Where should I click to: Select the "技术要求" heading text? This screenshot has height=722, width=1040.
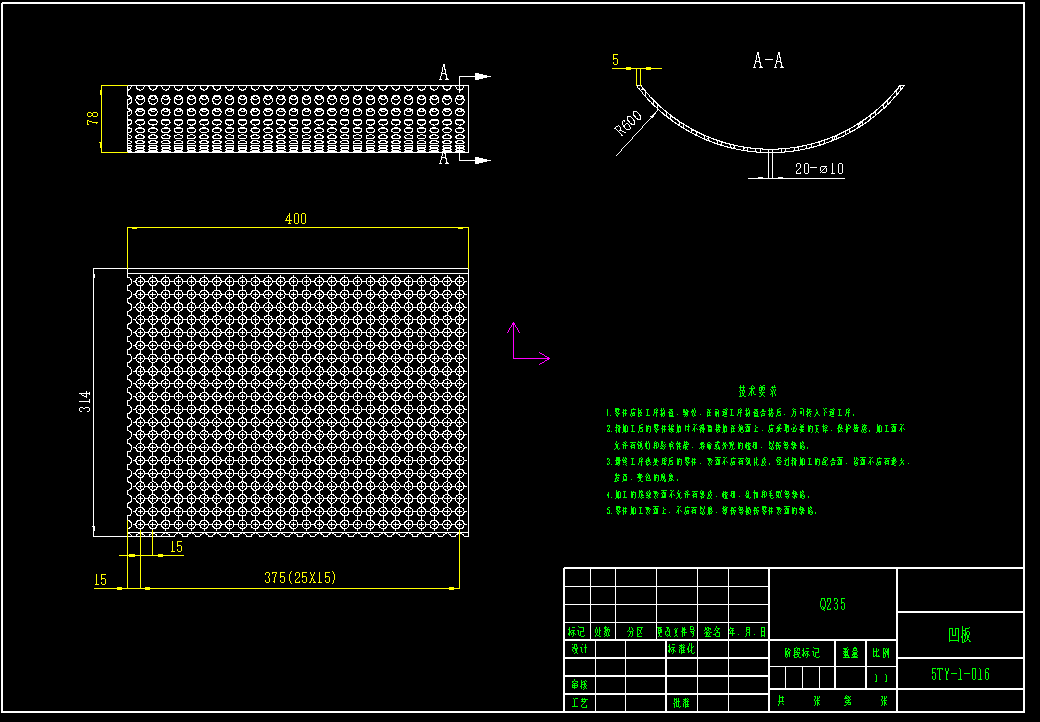pos(758,391)
